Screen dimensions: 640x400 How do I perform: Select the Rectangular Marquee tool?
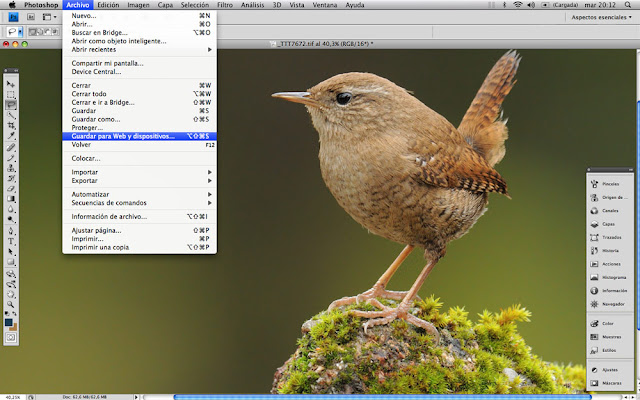pyautogui.click(x=11, y=95)
